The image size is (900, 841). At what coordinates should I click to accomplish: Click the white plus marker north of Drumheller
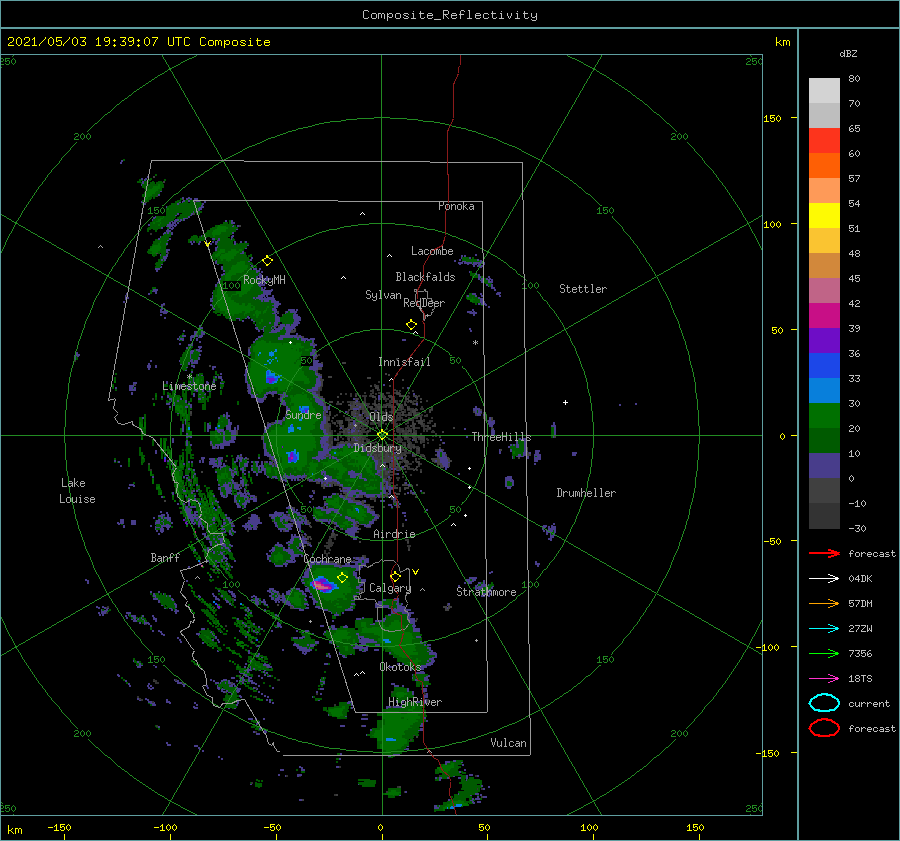565,402
